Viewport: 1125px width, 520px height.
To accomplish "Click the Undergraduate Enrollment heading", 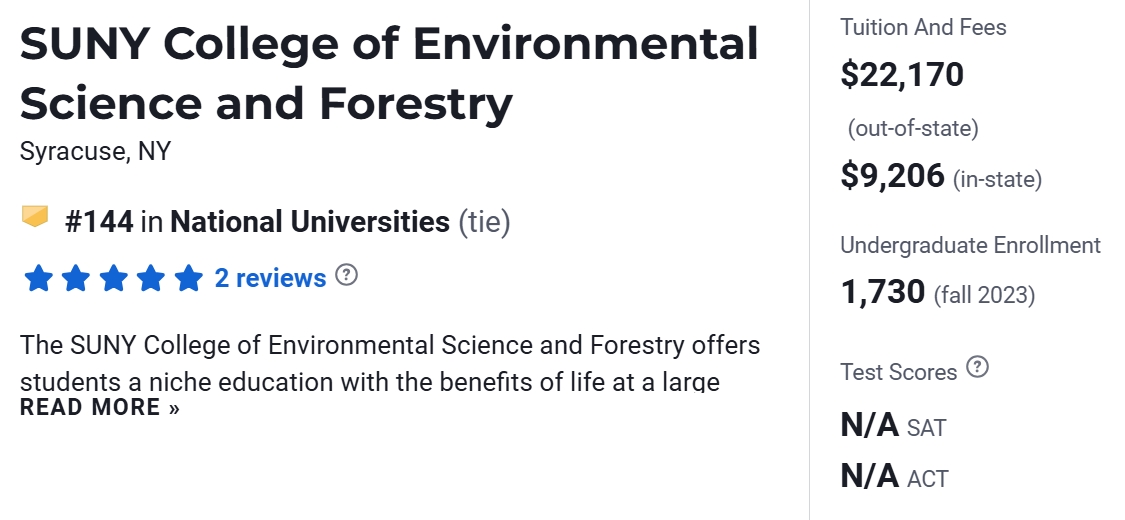I will click(x=970, y=245).
